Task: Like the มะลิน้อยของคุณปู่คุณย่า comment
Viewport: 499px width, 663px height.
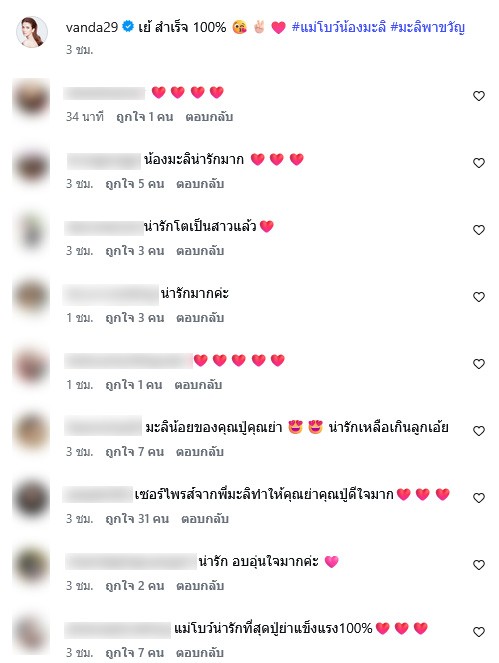Action: 478,431
